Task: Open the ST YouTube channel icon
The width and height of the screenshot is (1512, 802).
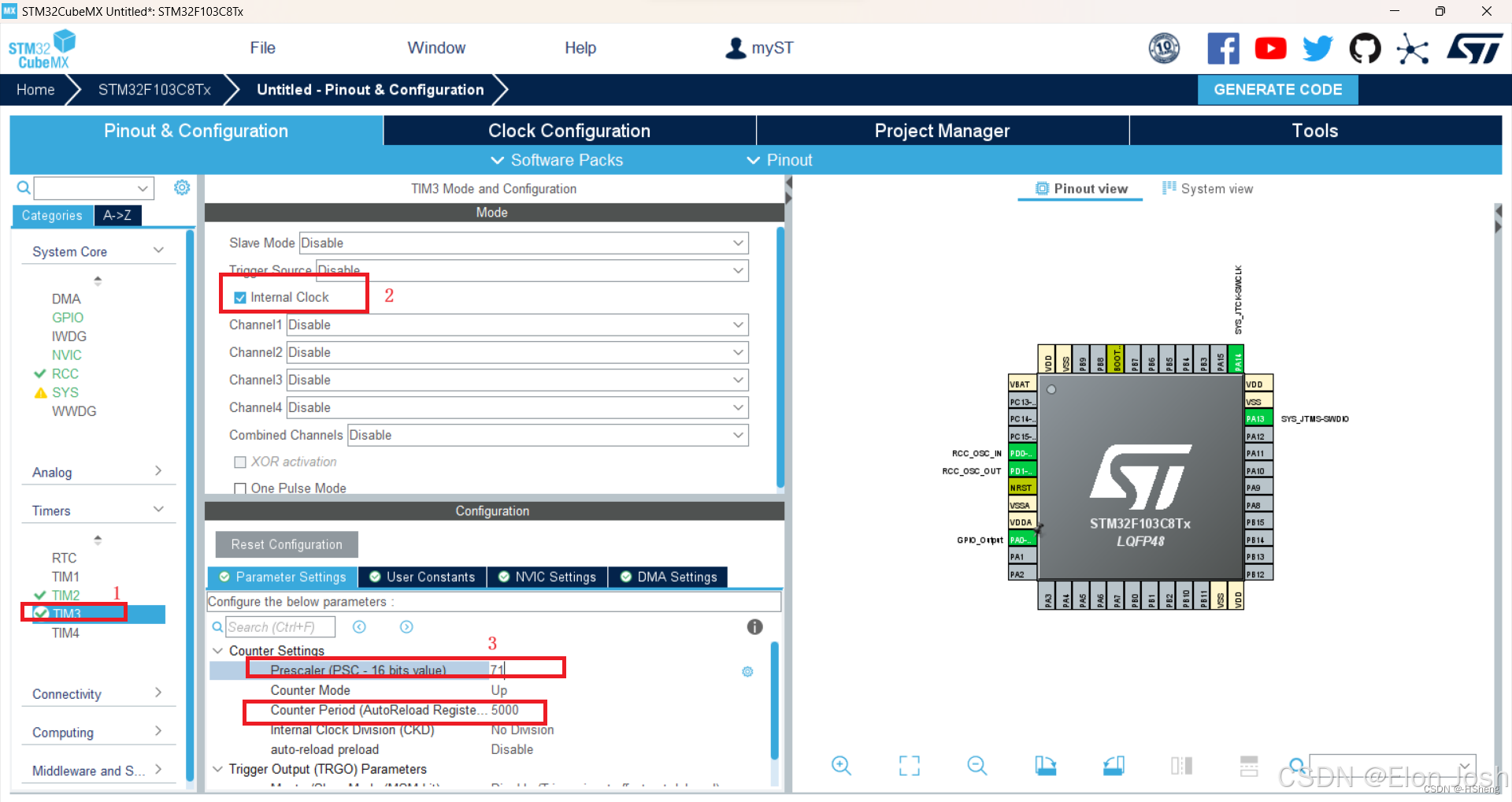Action: (x=1270, y=48)
